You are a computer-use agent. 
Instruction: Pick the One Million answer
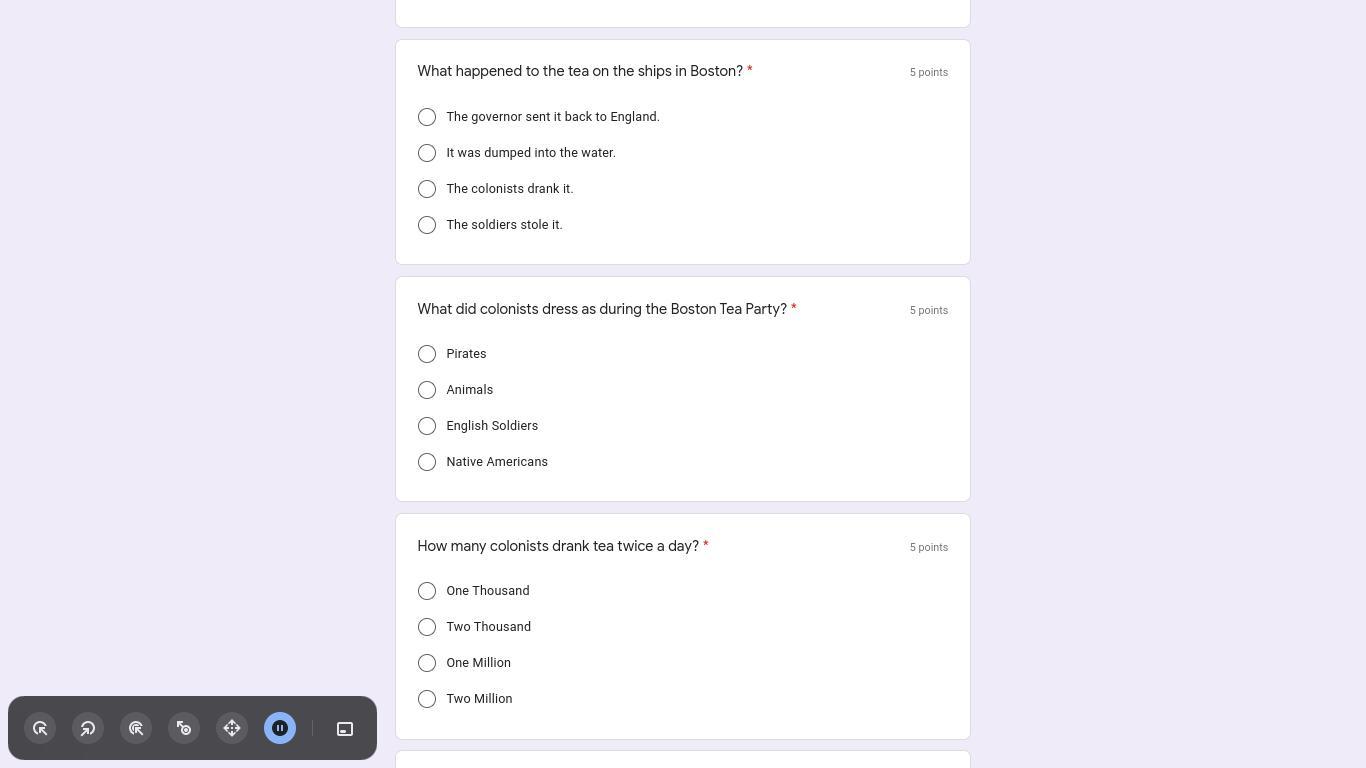coord(427,663)
